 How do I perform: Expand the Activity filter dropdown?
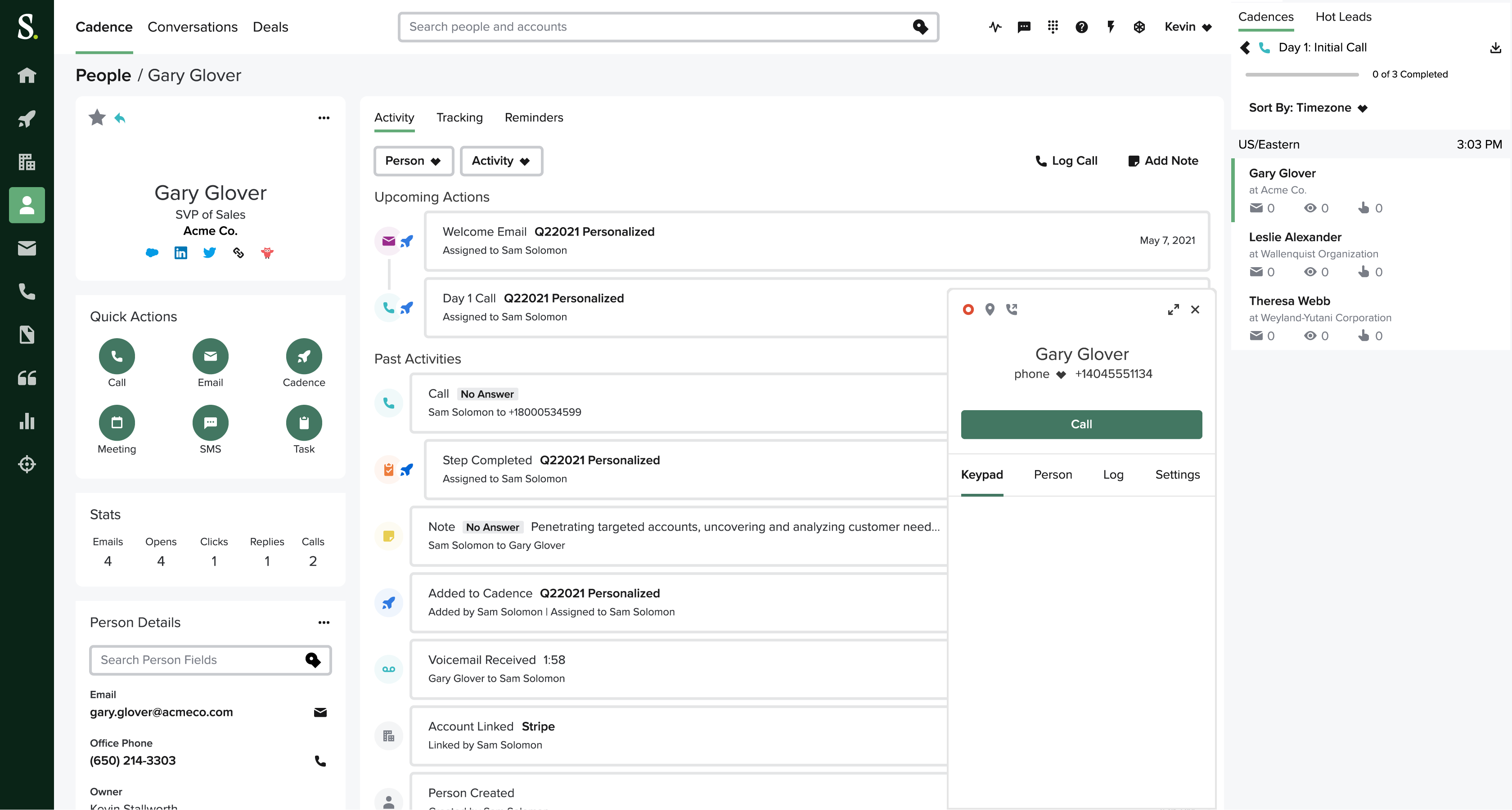(x=501, y=161)
